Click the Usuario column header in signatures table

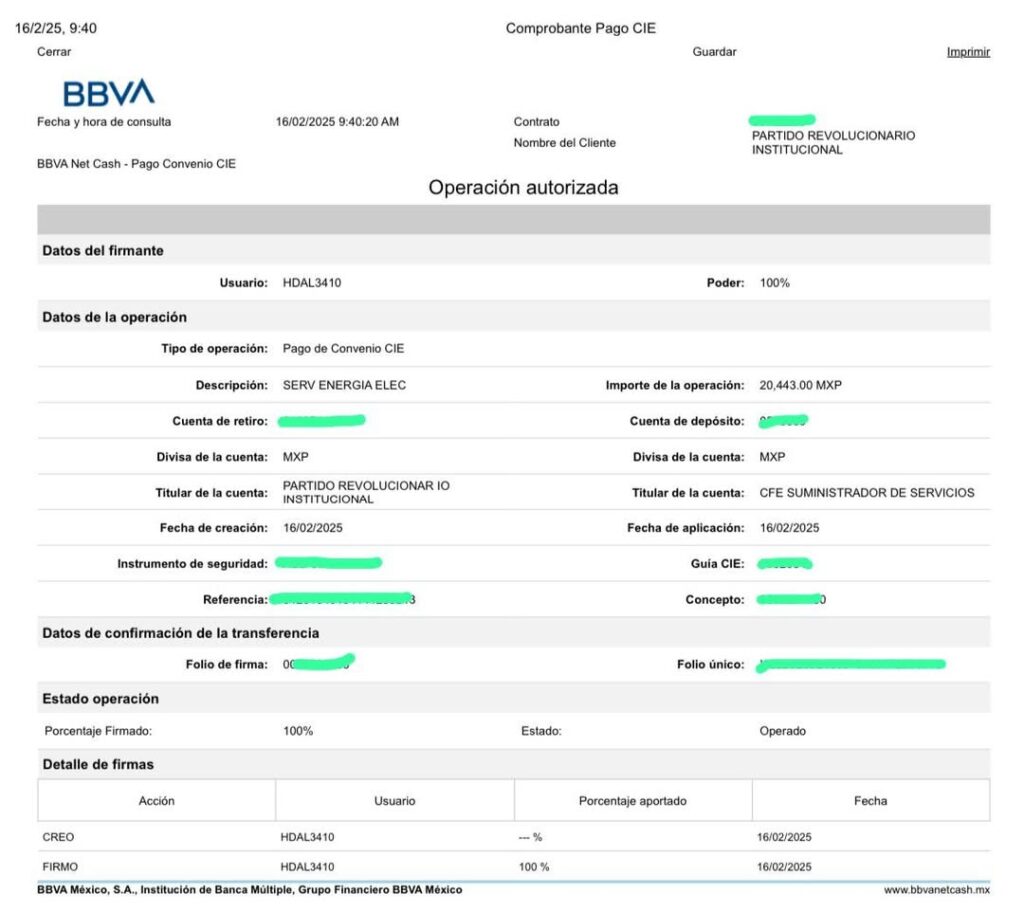394,801
